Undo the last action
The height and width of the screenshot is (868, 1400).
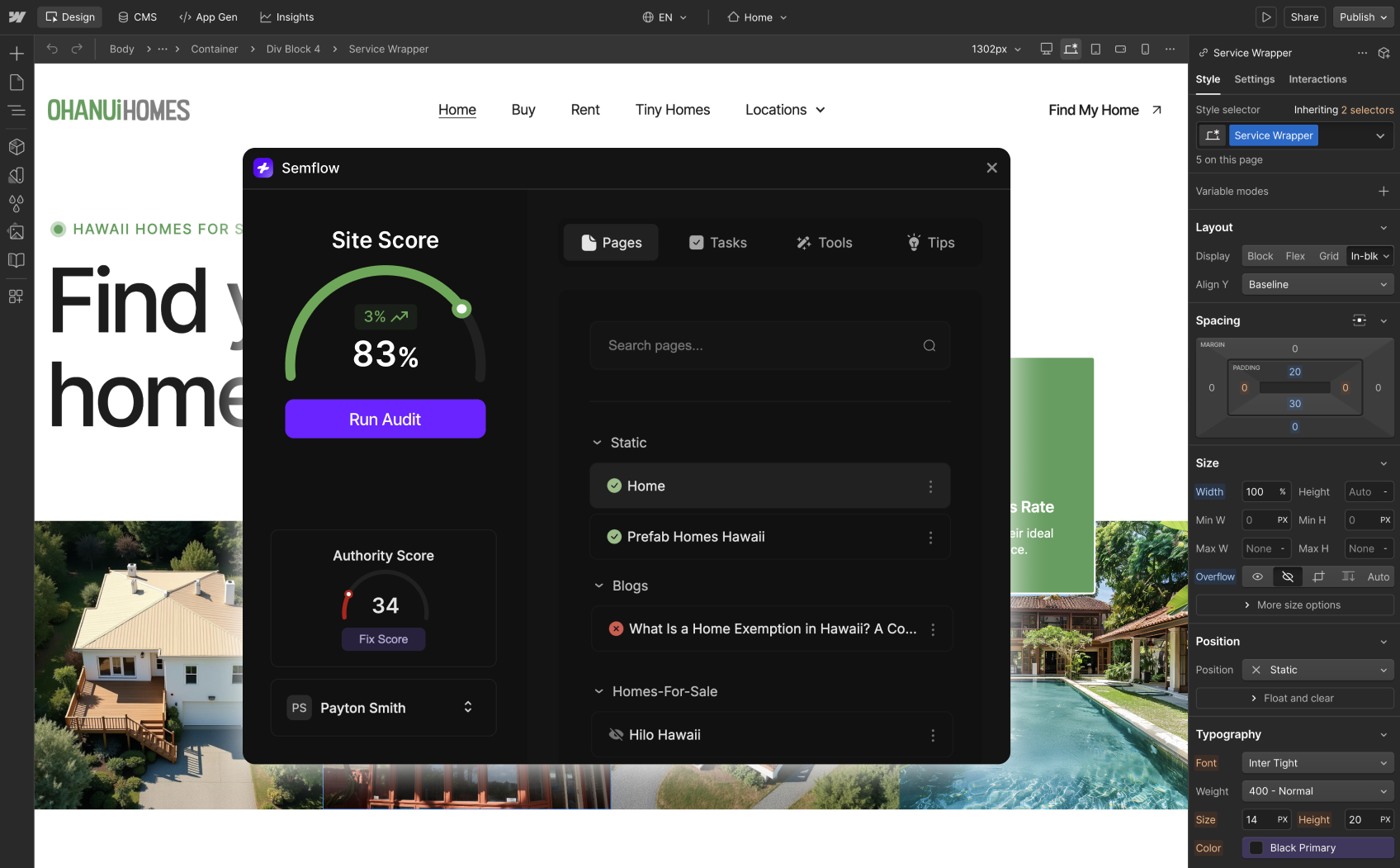pos(52,49)
